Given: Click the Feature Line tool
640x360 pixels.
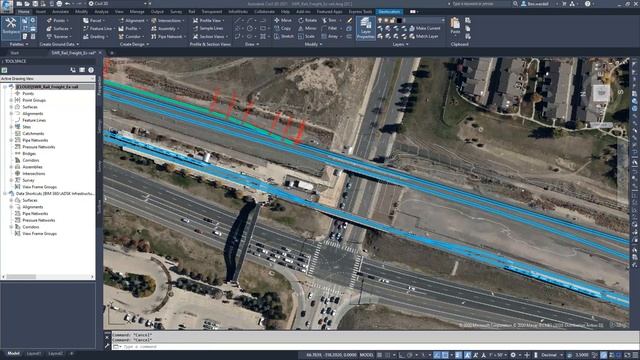Looking at the screenshot, I should click(x=98, y=28).
